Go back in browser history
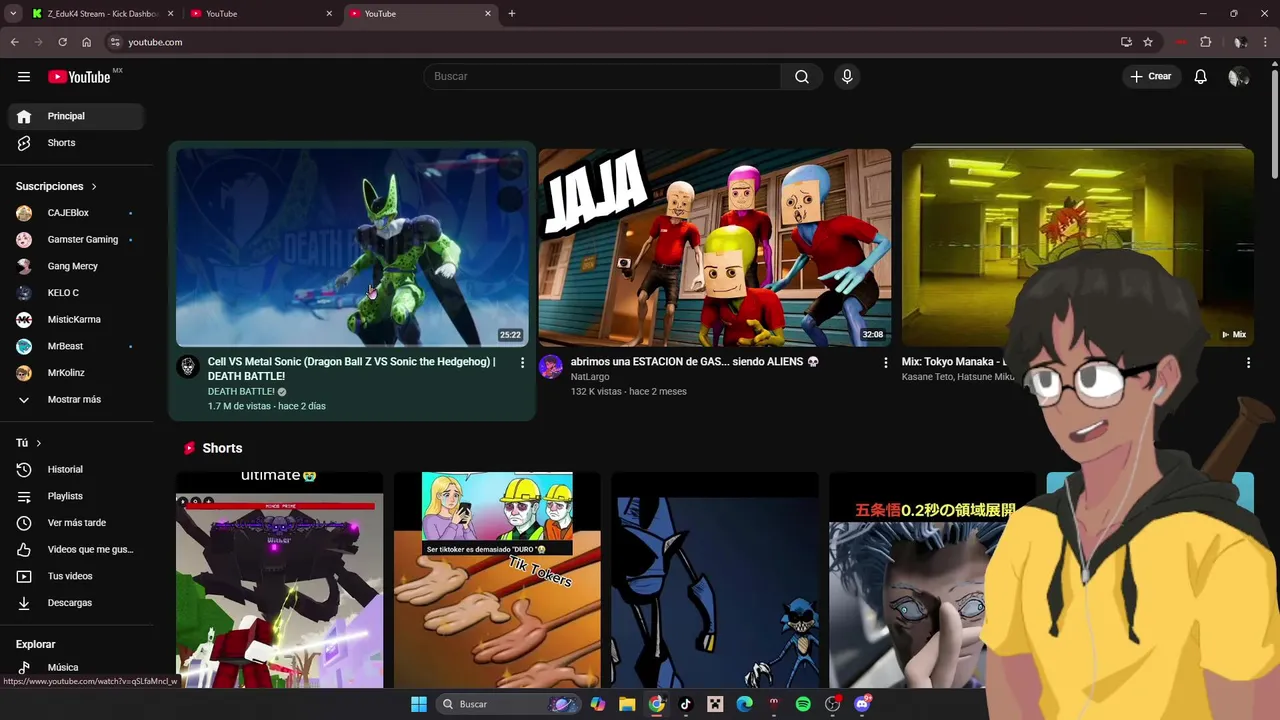 click(x=15, y=42)
